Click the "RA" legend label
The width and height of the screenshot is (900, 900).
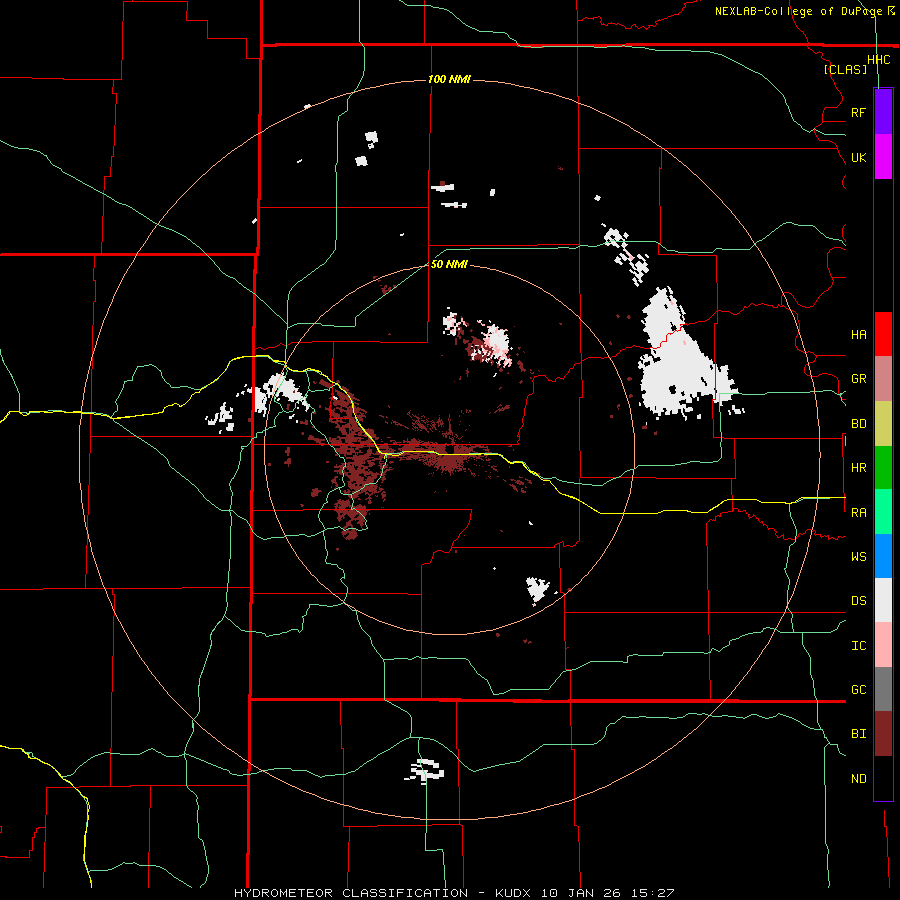[x=858, y=513]
